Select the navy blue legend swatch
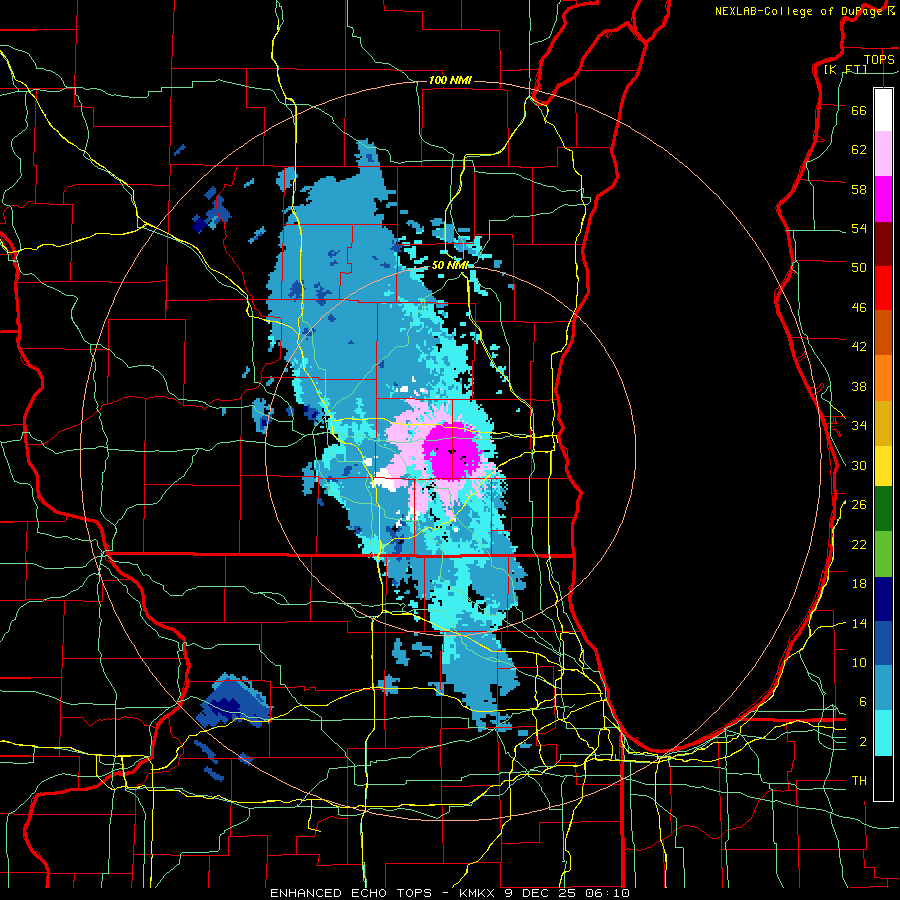 [x=883, y=599]
